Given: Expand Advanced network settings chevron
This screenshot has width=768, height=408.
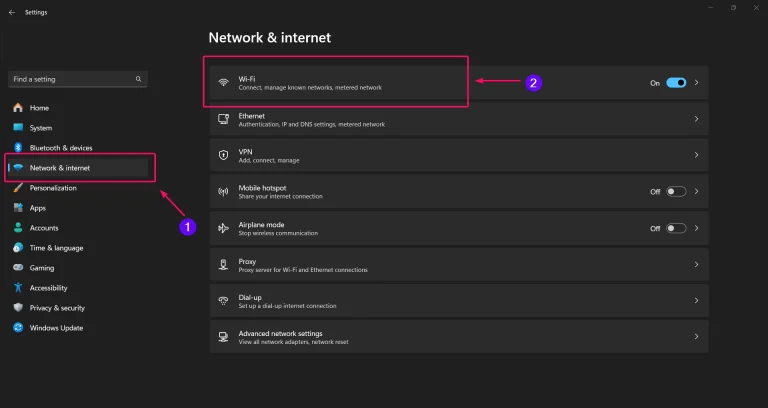Looking at the screenshot, I should (696, 336).
